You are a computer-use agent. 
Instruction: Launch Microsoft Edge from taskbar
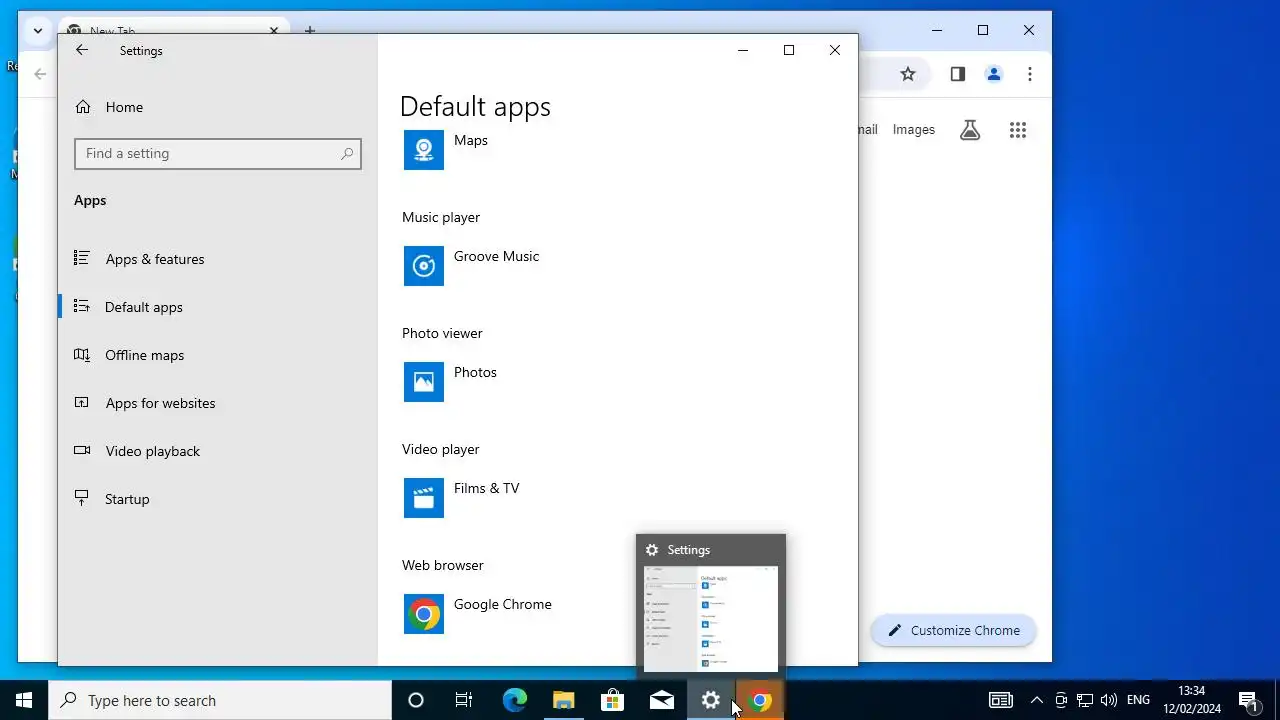tap(514, 701)
